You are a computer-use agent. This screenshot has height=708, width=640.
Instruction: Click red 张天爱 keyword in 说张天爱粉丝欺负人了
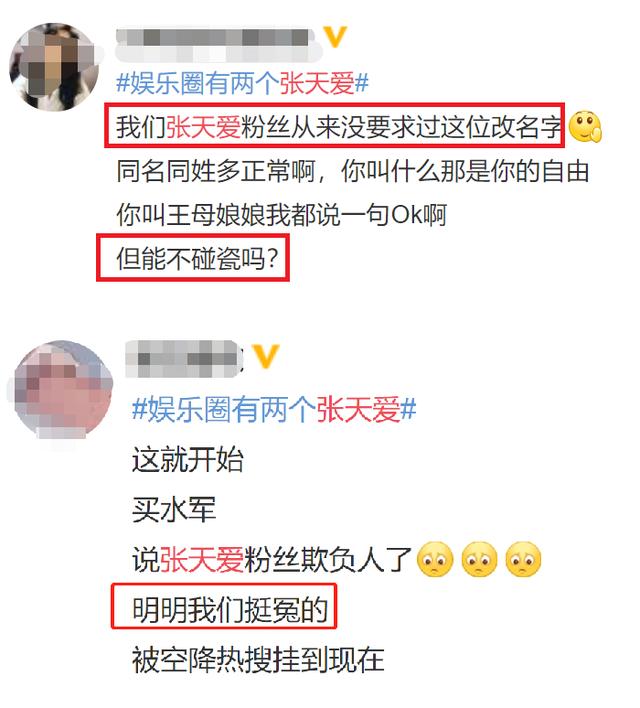[202, 560]
